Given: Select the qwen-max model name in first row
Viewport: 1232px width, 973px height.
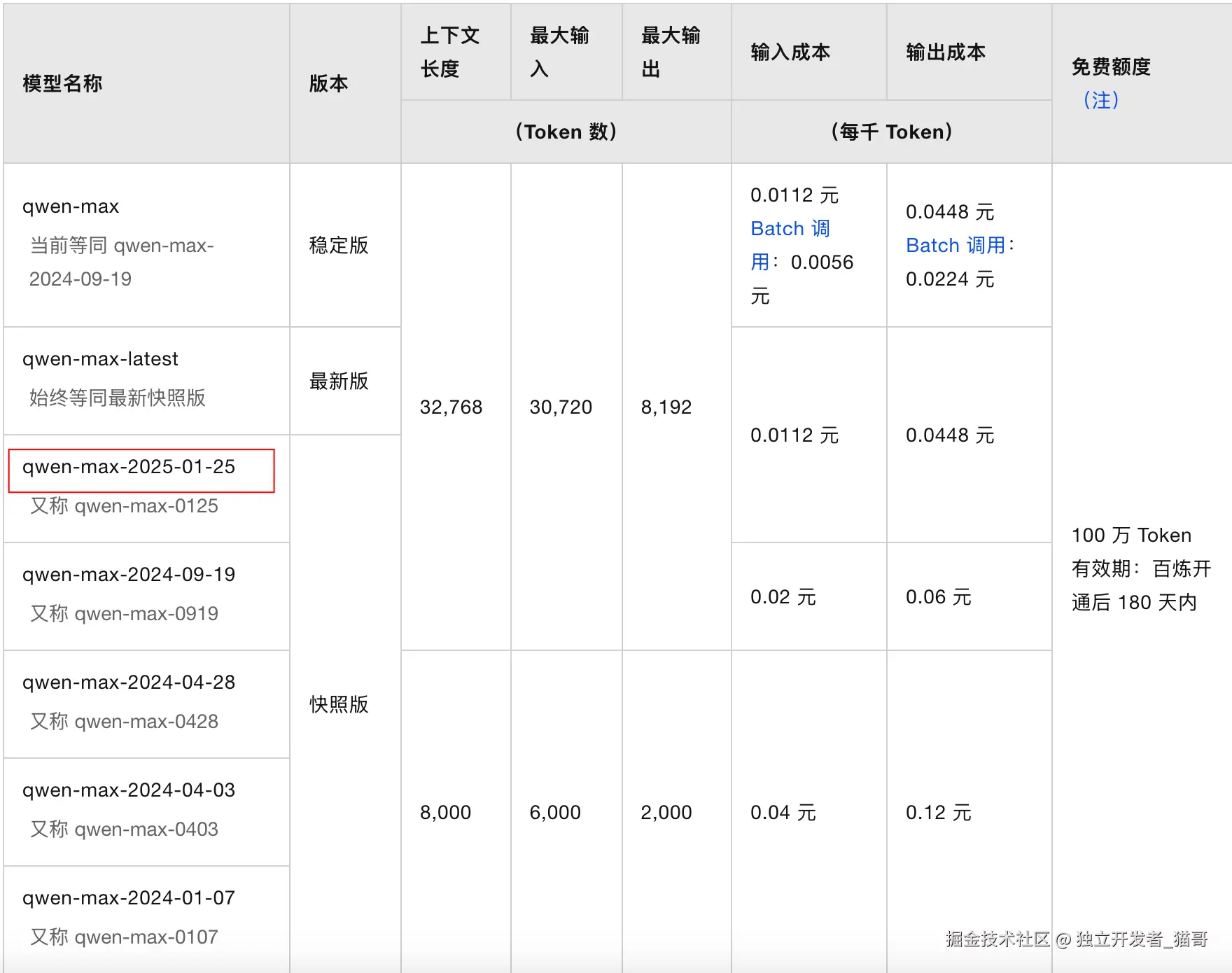Looking at the screenshot, I should pos(71,206).
